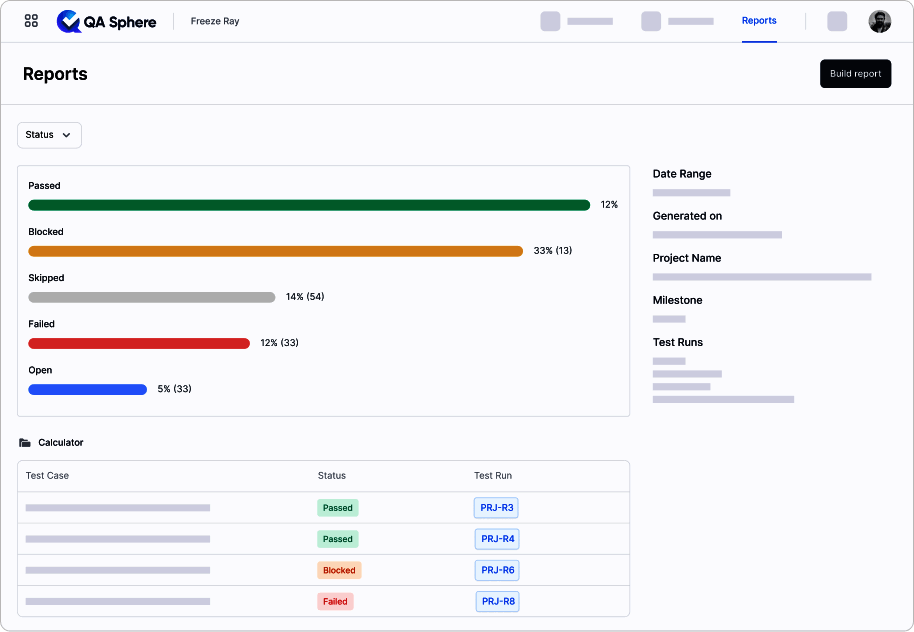Open the user avatar profile picture

879,21
